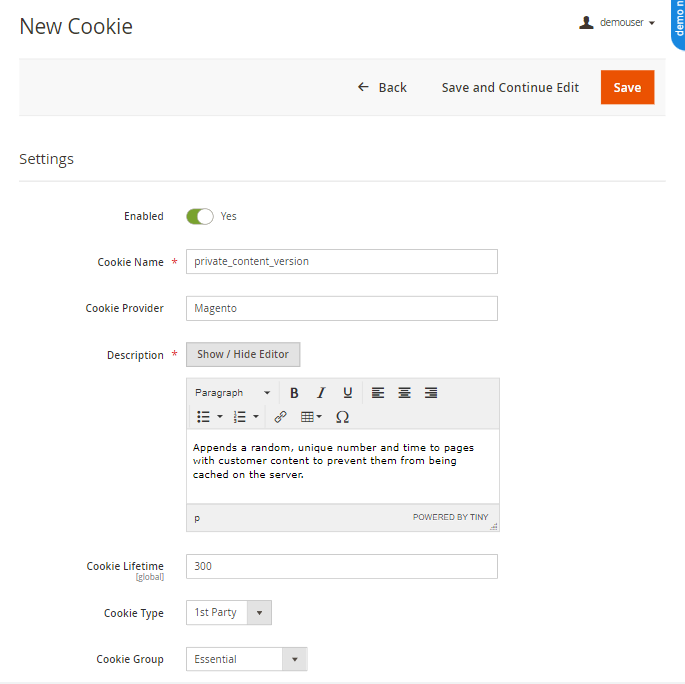This screenshot has height=684, width=685.
Task: Toggle the Enabled switch
Action: coord(200,216)
